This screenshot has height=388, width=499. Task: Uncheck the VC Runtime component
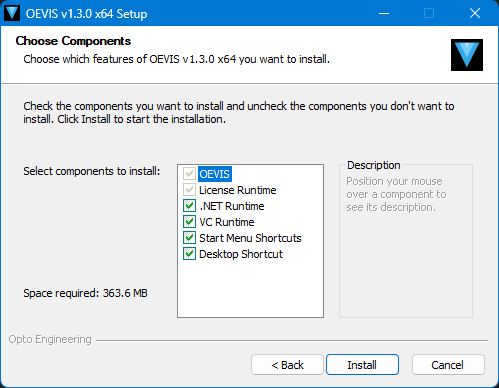189,222
